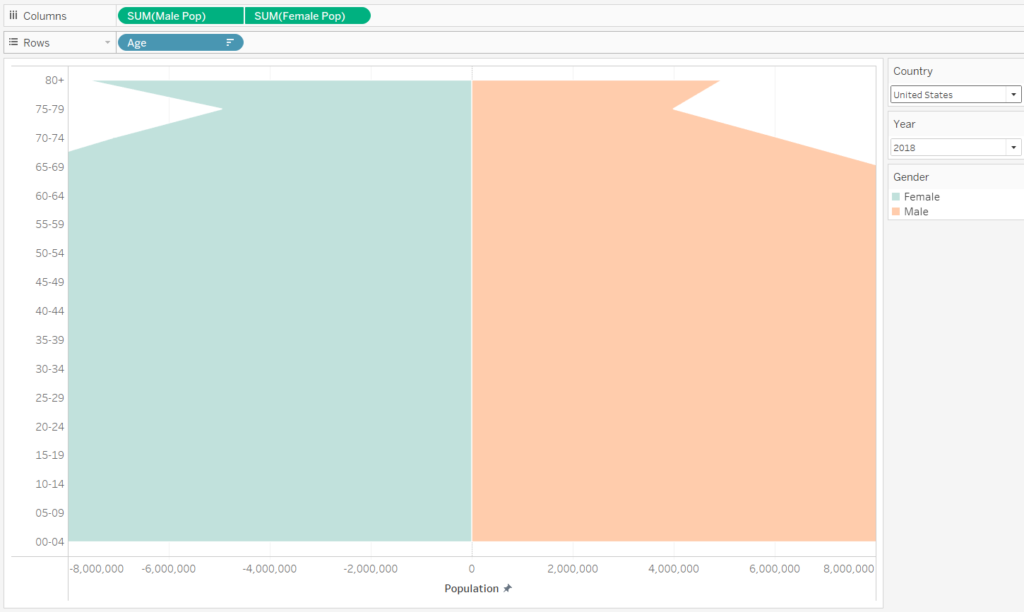
Task: Click the 40-44 age label
Action: pos(50,311)
